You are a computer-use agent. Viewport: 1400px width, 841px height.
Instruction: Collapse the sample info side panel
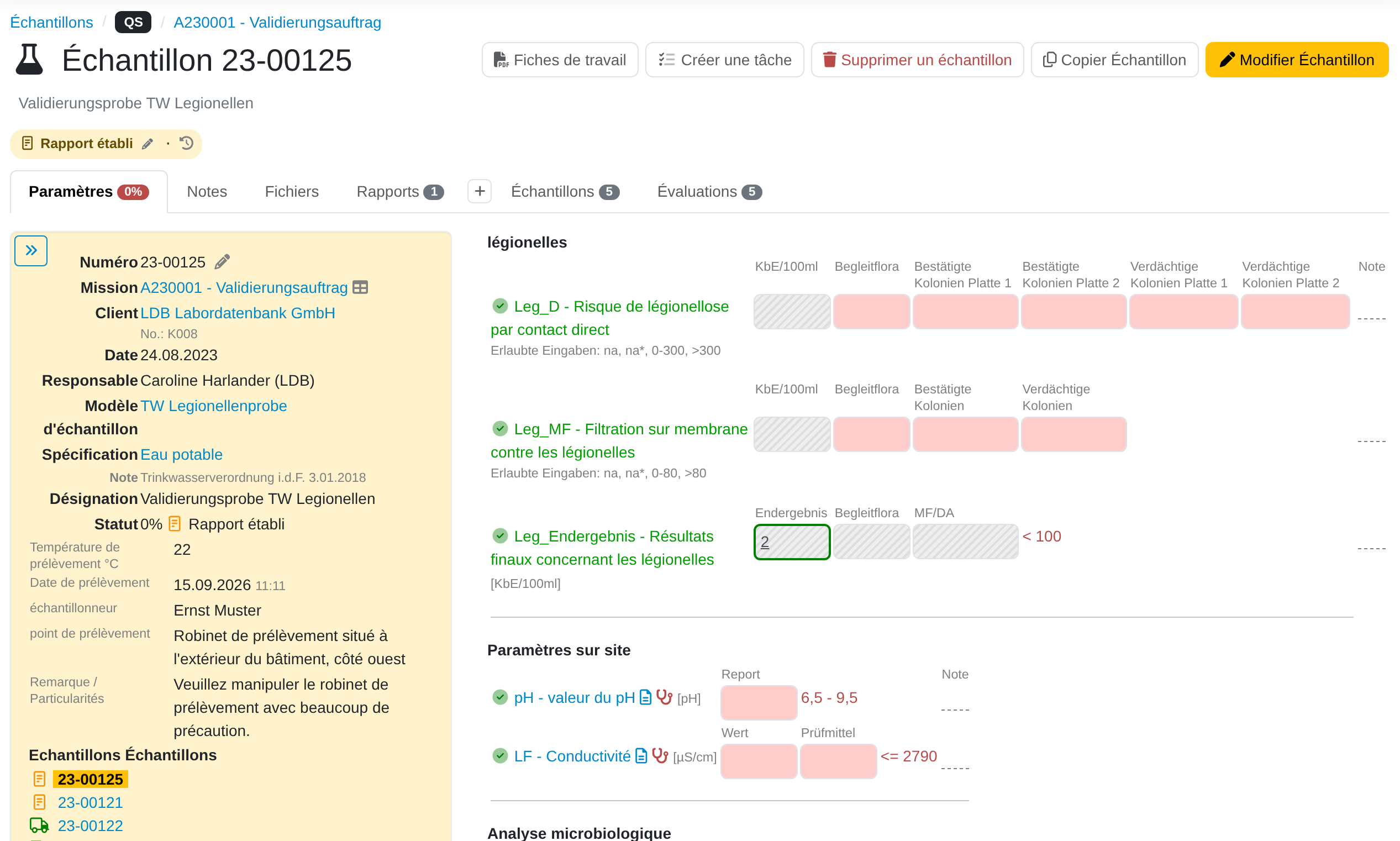click(x=30, y=250)
